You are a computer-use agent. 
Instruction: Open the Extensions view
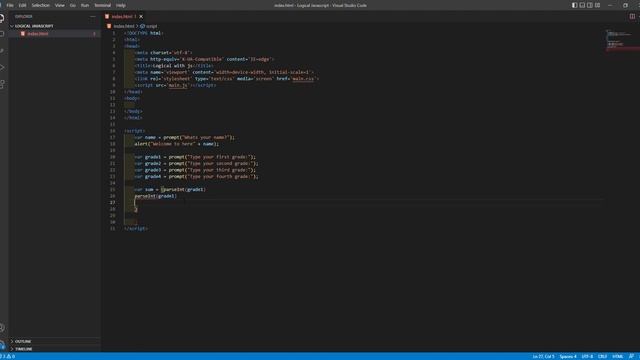(x=2, y=84)
